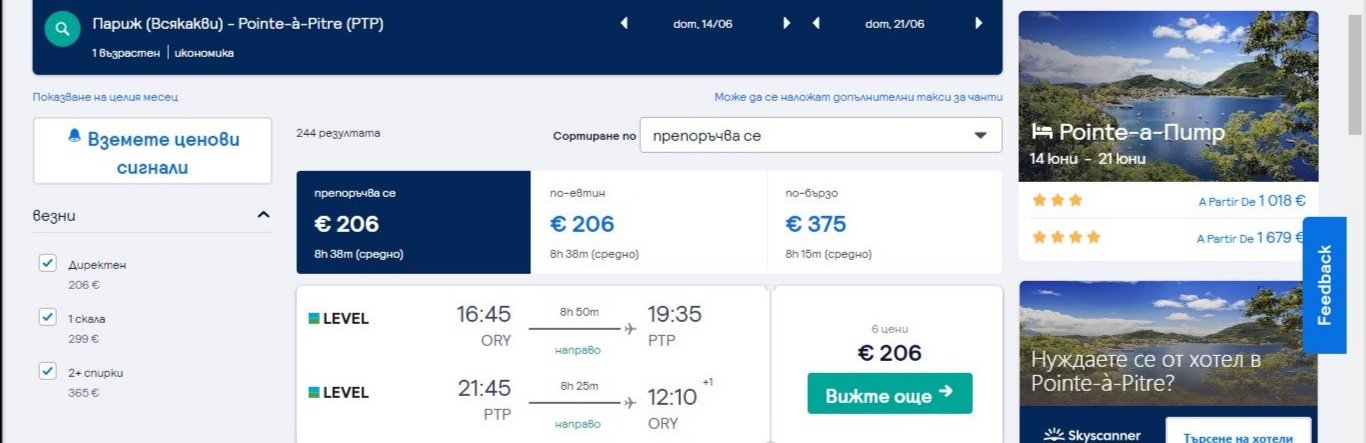Toggle the 2+ спирки checkbox
The width and height of the screenshot is (1366, 443).
47,372
